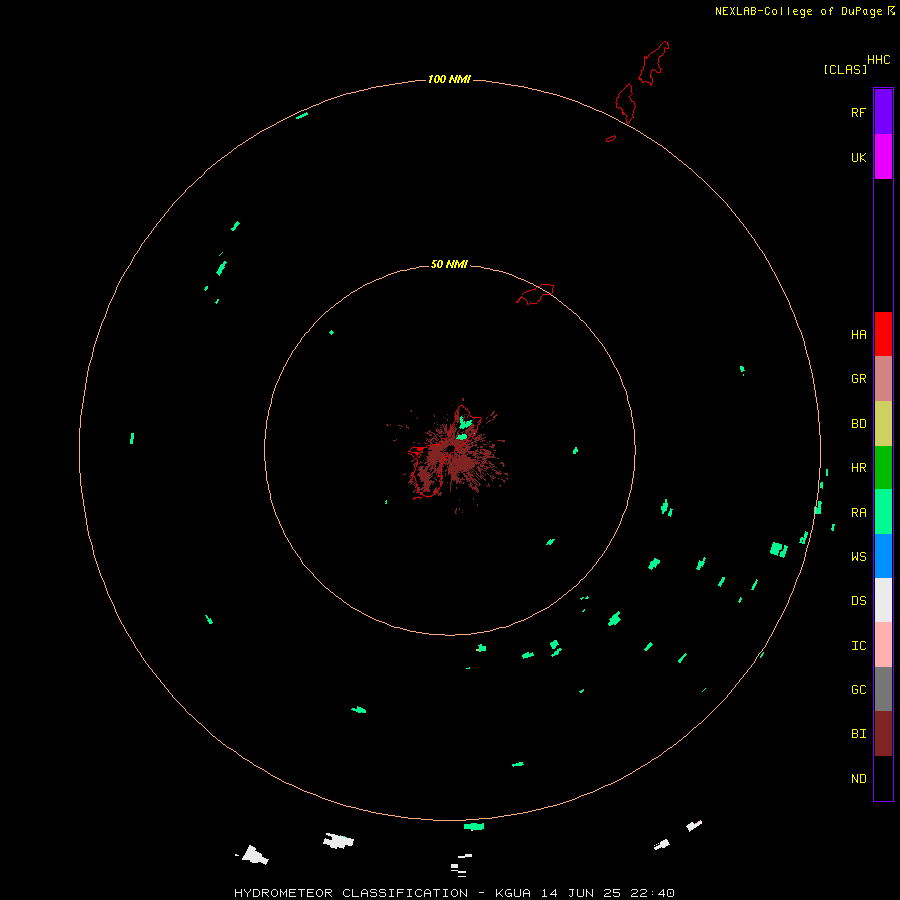This screenshot has height=900, width=900.
Task: Select the GR pink-brown legend swatch
Action: click(x=883, y=379)
